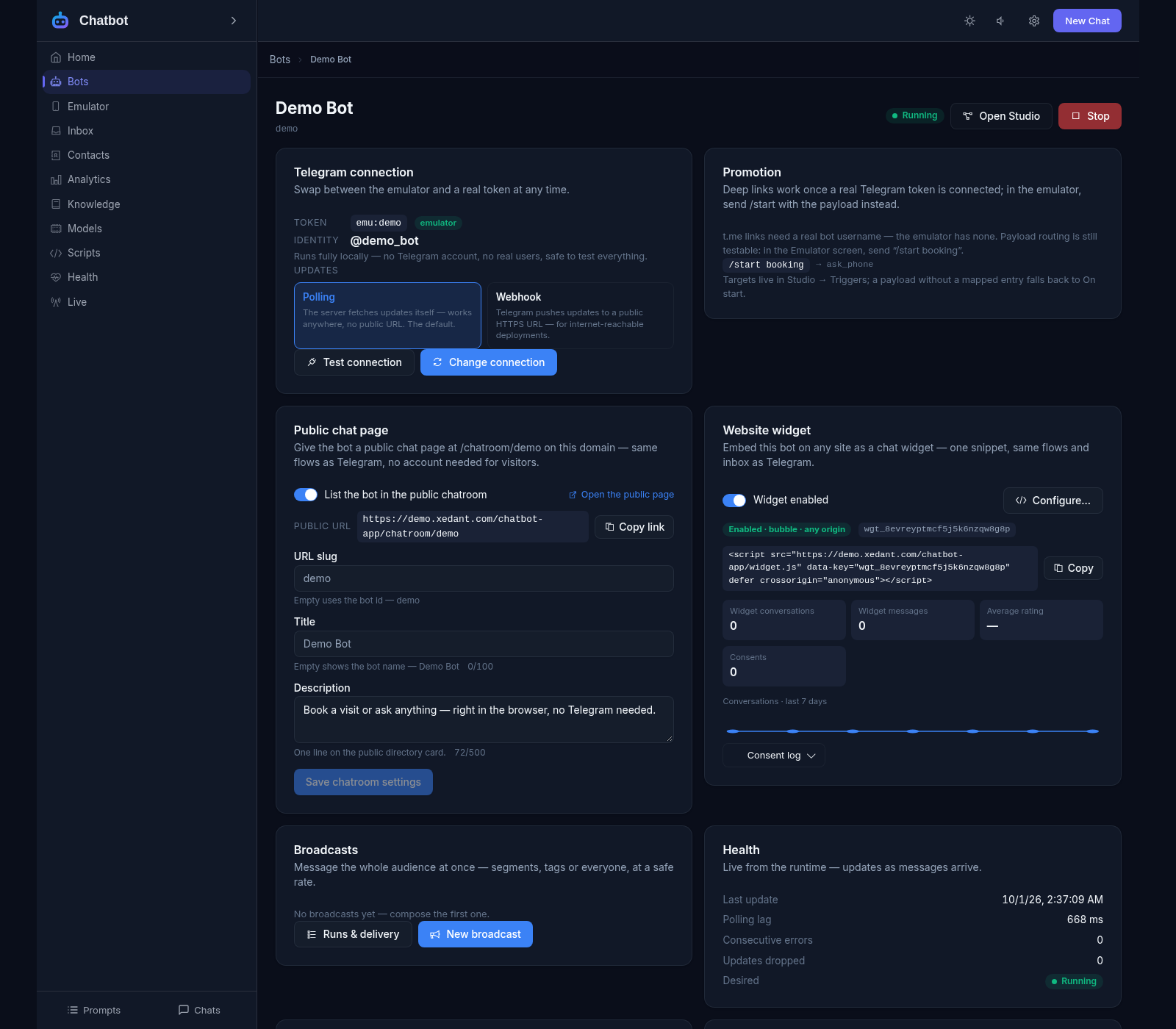Click the Chatbot robot logo icon
Viewport: 1176px width, 1029px height.
coord(60,21)
